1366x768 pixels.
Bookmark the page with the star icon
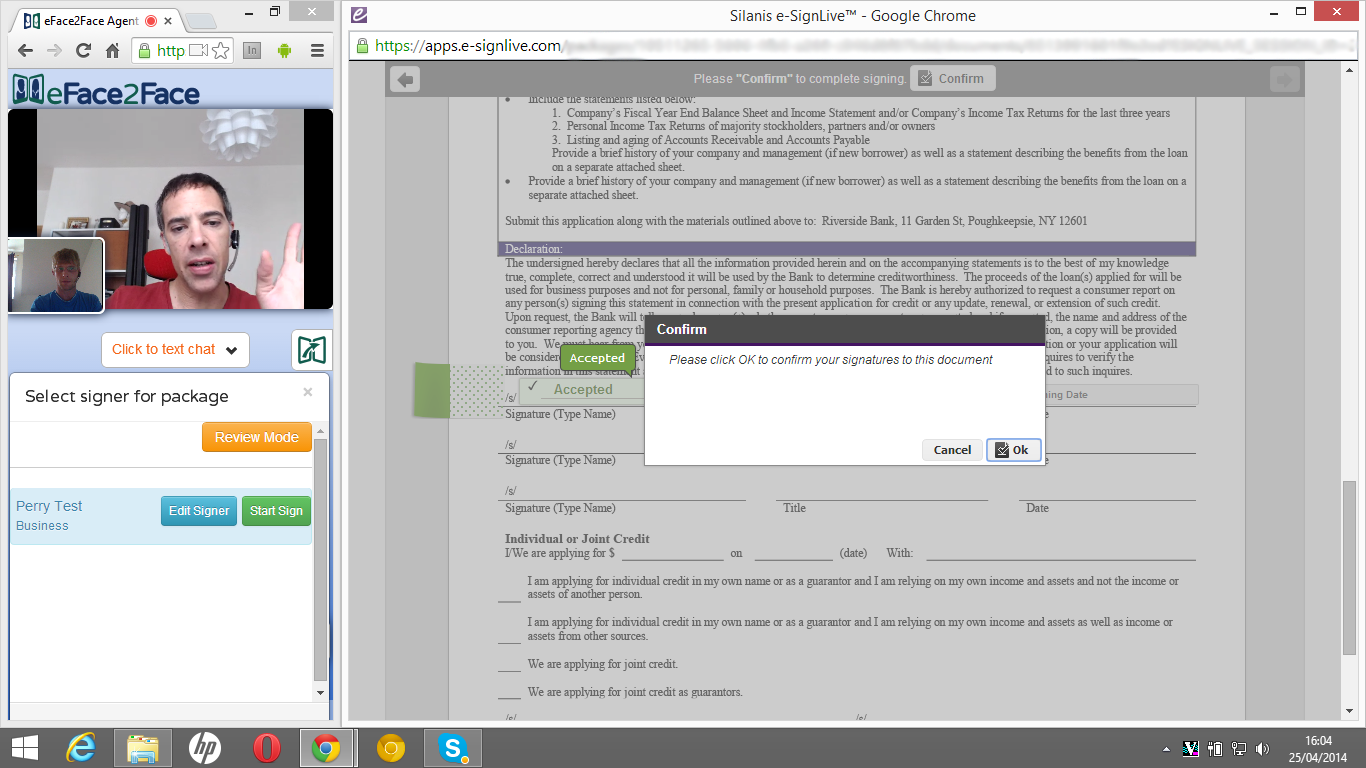click(x=221, y=50)
